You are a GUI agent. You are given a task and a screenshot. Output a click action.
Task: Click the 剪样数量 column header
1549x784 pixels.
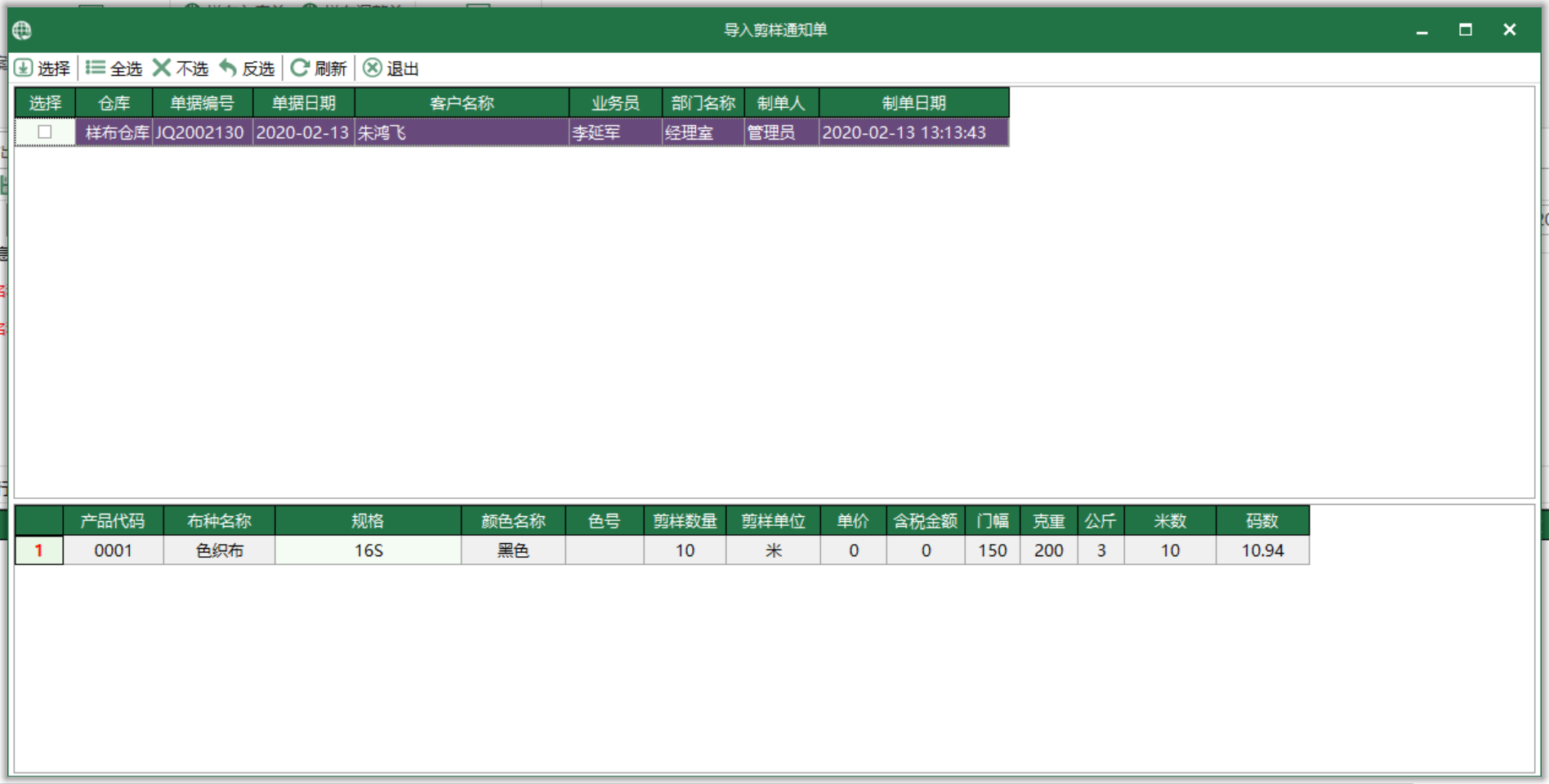point(685,521)
